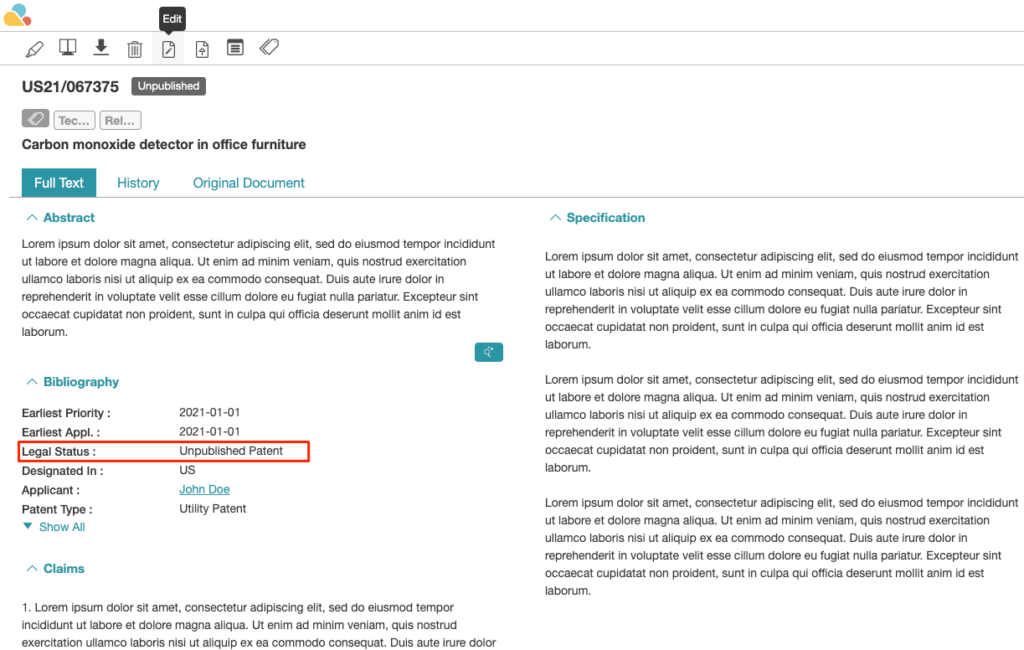1024x650 pixels.
Task: Click the teal button below the abstract
Action: 488,352
